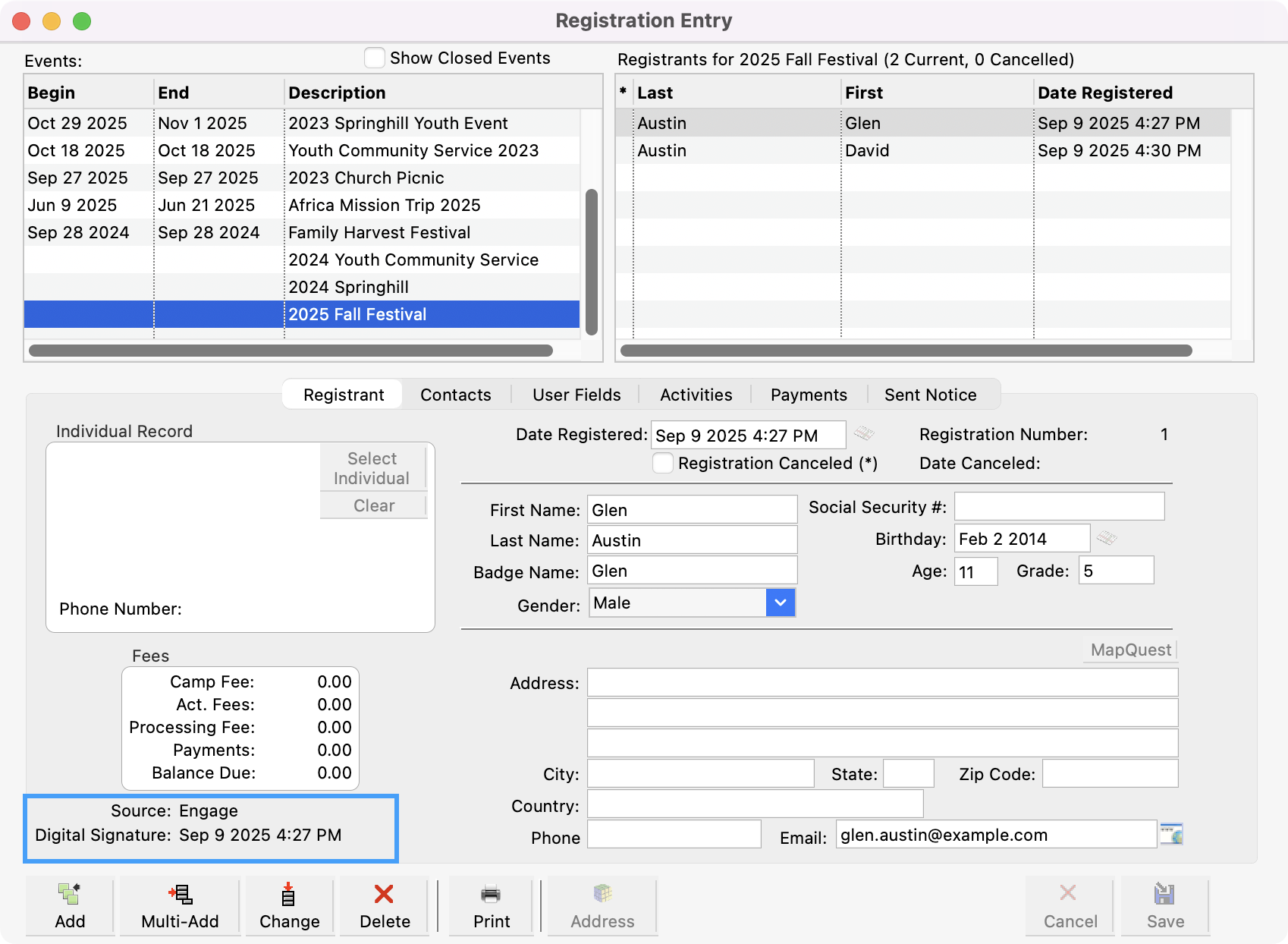Image resolution: width=1288 pixels, height=944 pixels.
Task: Switch to the Sent Notice tab
Action: [x=930, y=394]
